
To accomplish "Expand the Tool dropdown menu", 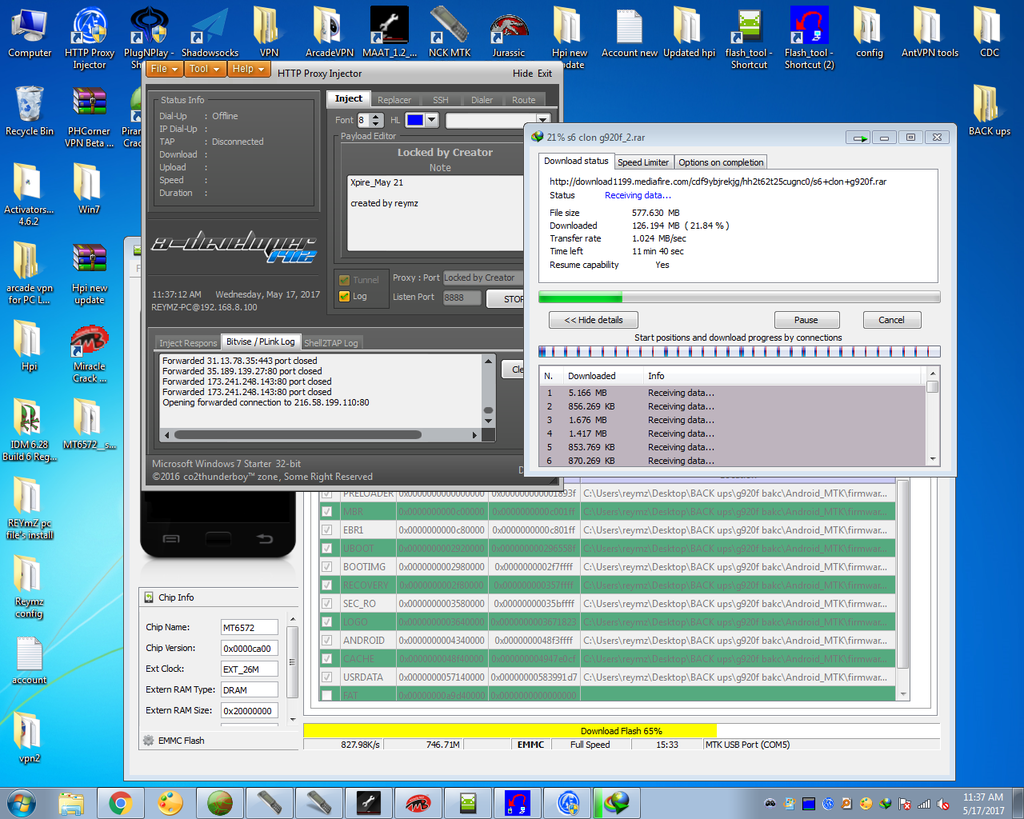I will [x=205, y=69].
